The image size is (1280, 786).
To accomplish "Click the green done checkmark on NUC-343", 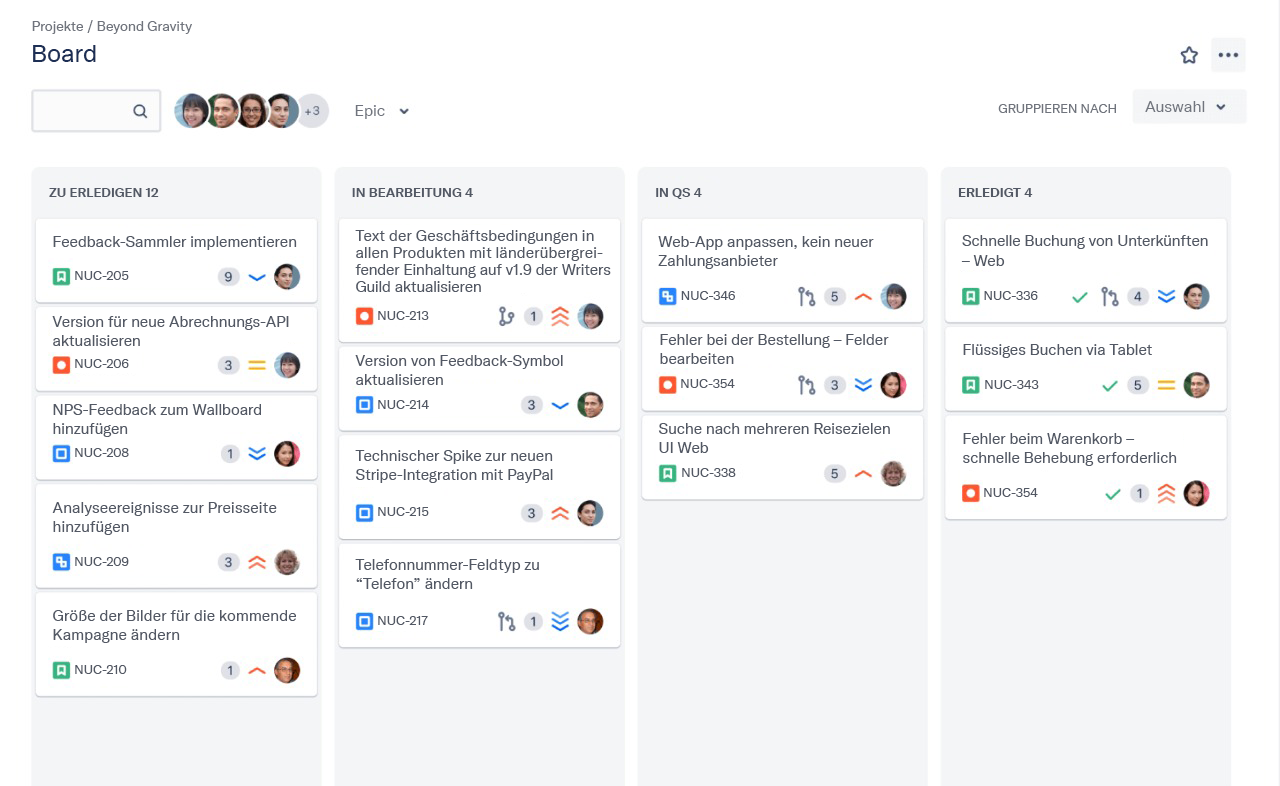I will [1109, 385].
